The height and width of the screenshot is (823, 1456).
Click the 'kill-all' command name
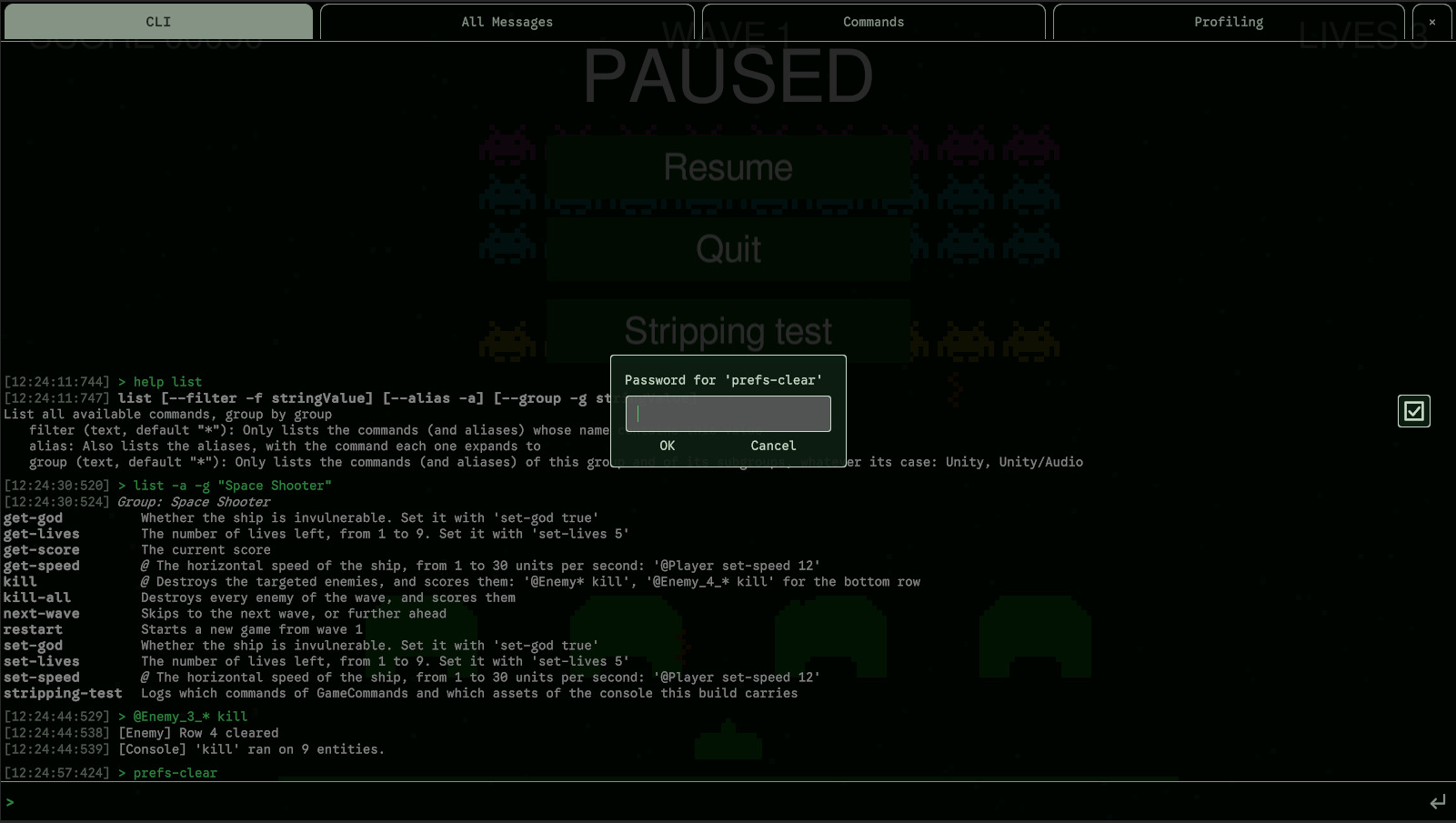tap(37, 597)
